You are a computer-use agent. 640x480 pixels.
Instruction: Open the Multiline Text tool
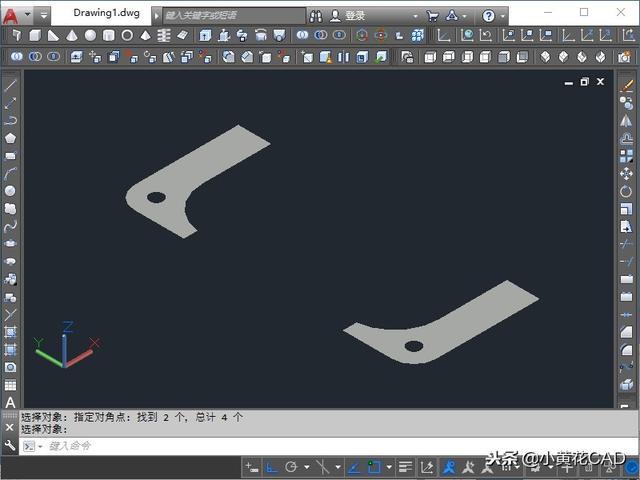(x=10, y=402)
